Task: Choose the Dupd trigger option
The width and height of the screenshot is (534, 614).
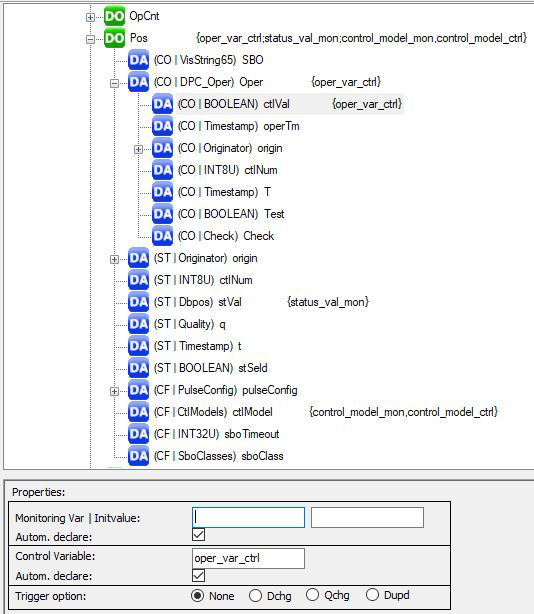Action: tap(372, 595)
